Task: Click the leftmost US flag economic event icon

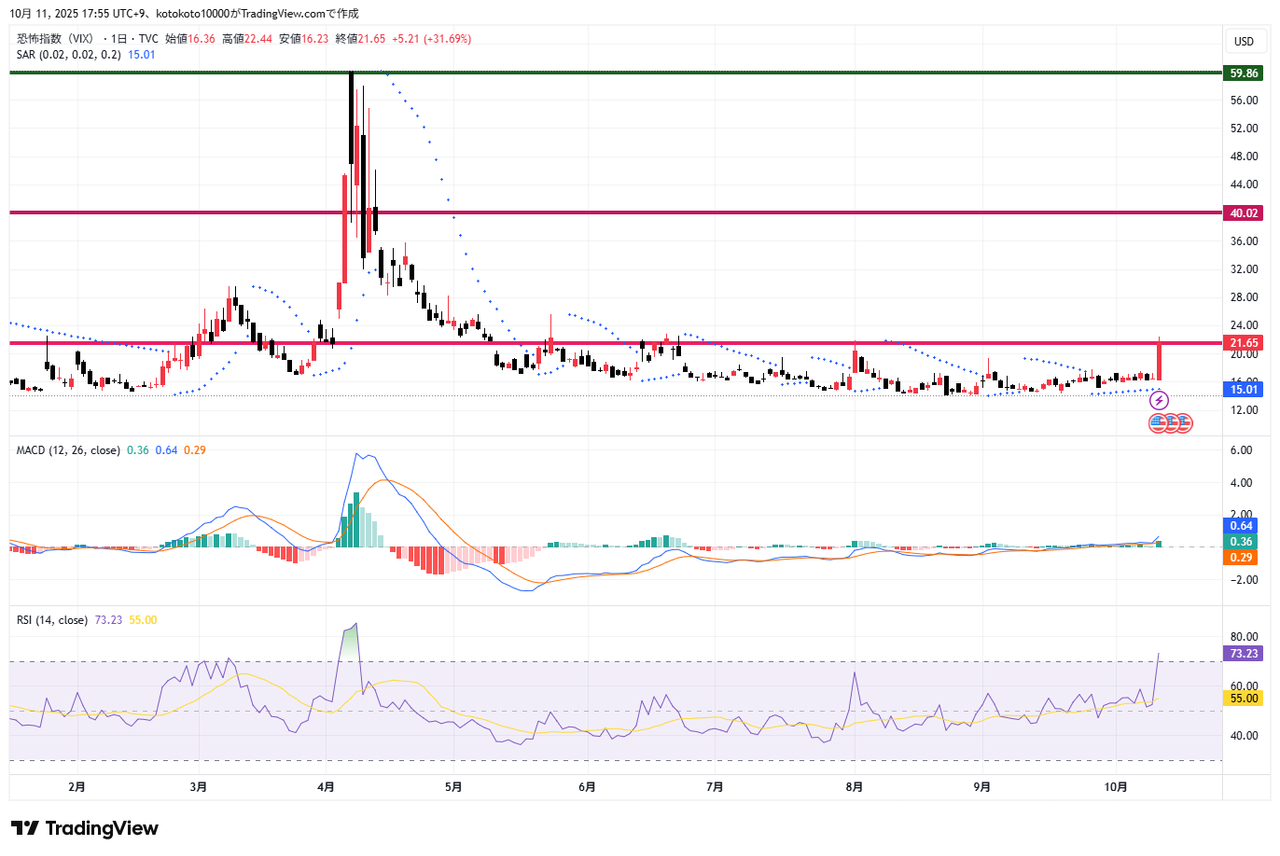Action: [1157, 423]
